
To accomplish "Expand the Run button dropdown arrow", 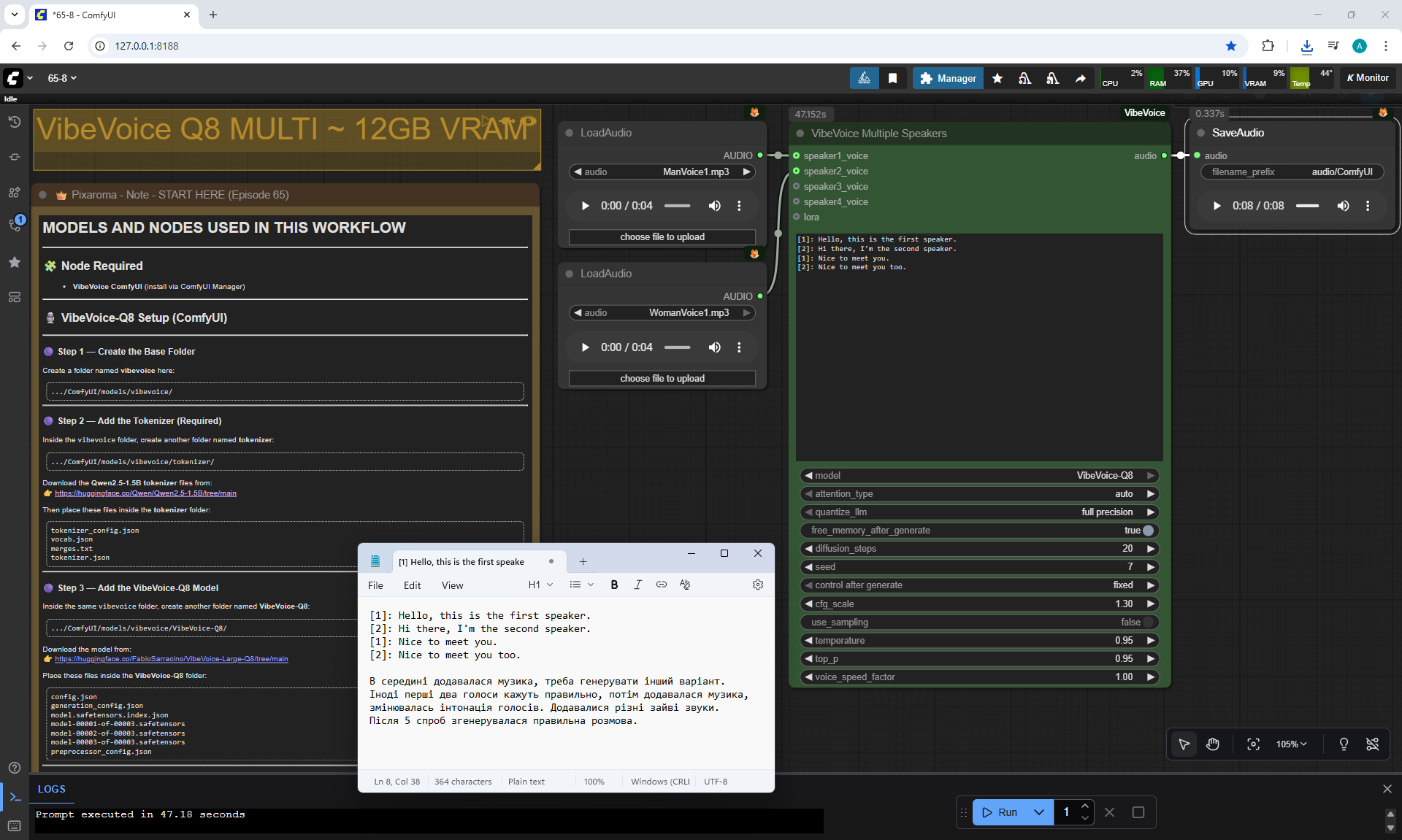I will click(x=1038, y=812).
